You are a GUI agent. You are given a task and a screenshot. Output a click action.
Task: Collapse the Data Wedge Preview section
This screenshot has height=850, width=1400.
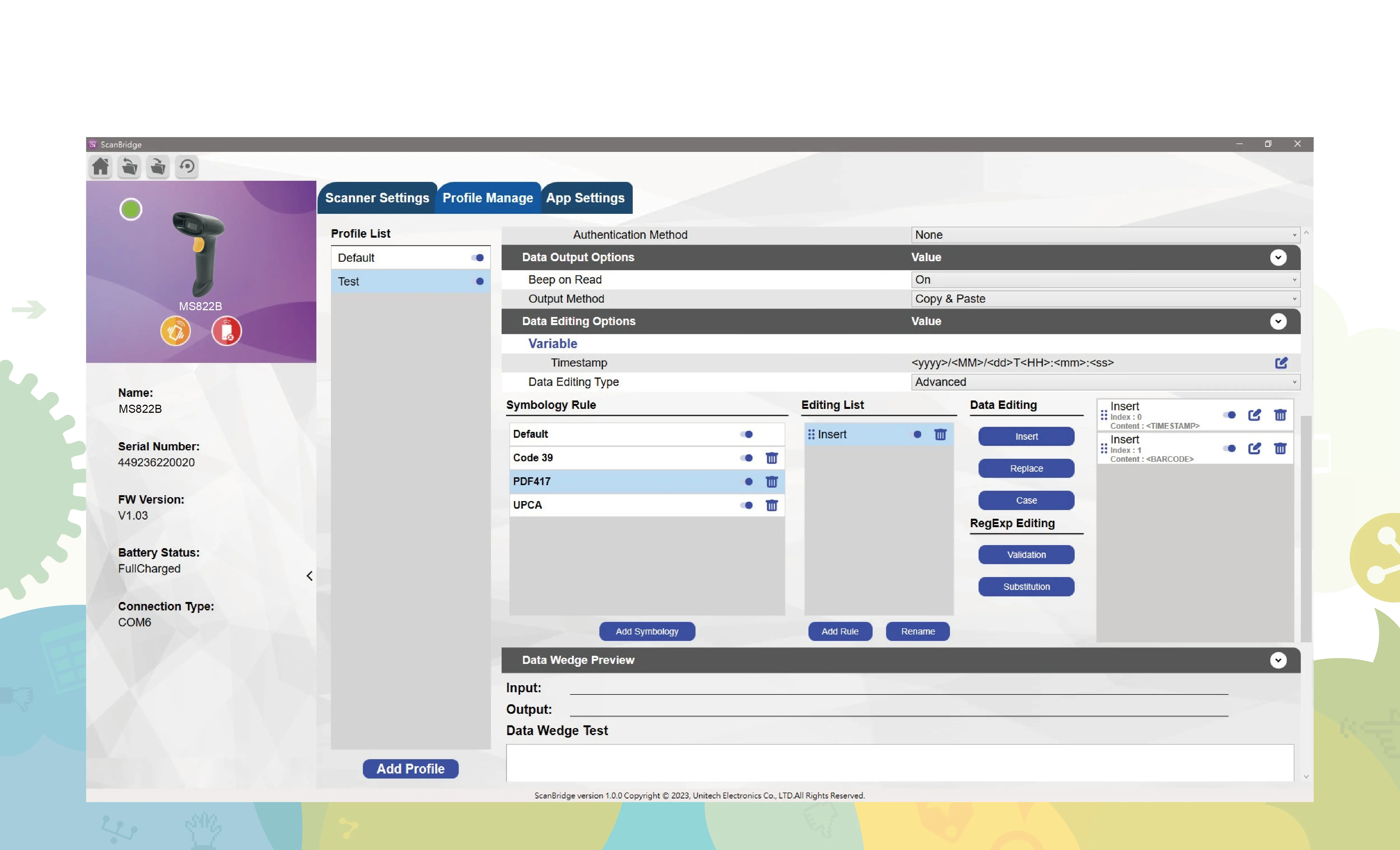1278,660
